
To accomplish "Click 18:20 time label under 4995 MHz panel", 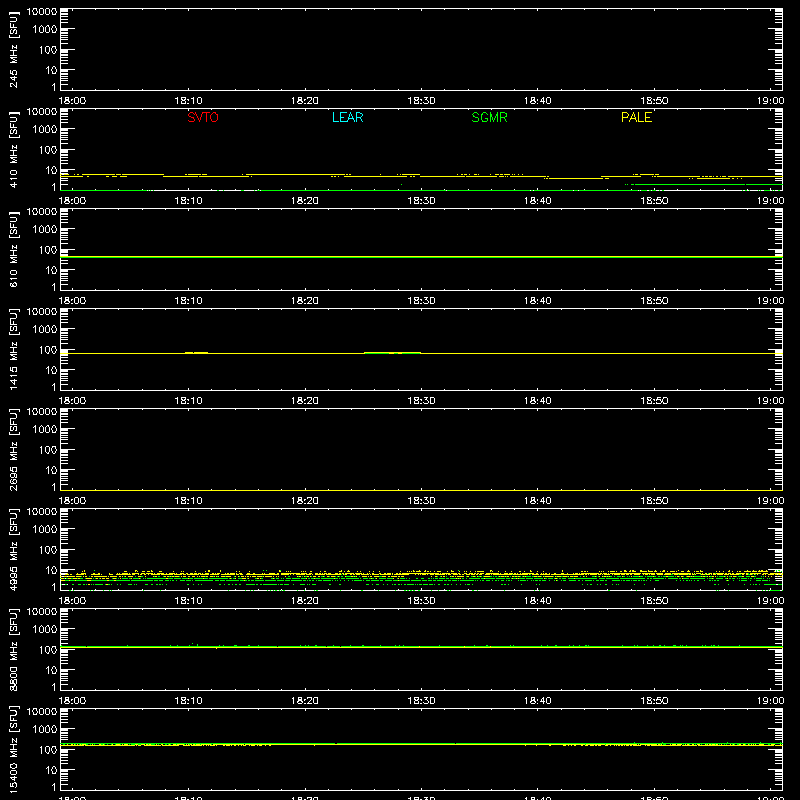I will (x=305, y=601).
